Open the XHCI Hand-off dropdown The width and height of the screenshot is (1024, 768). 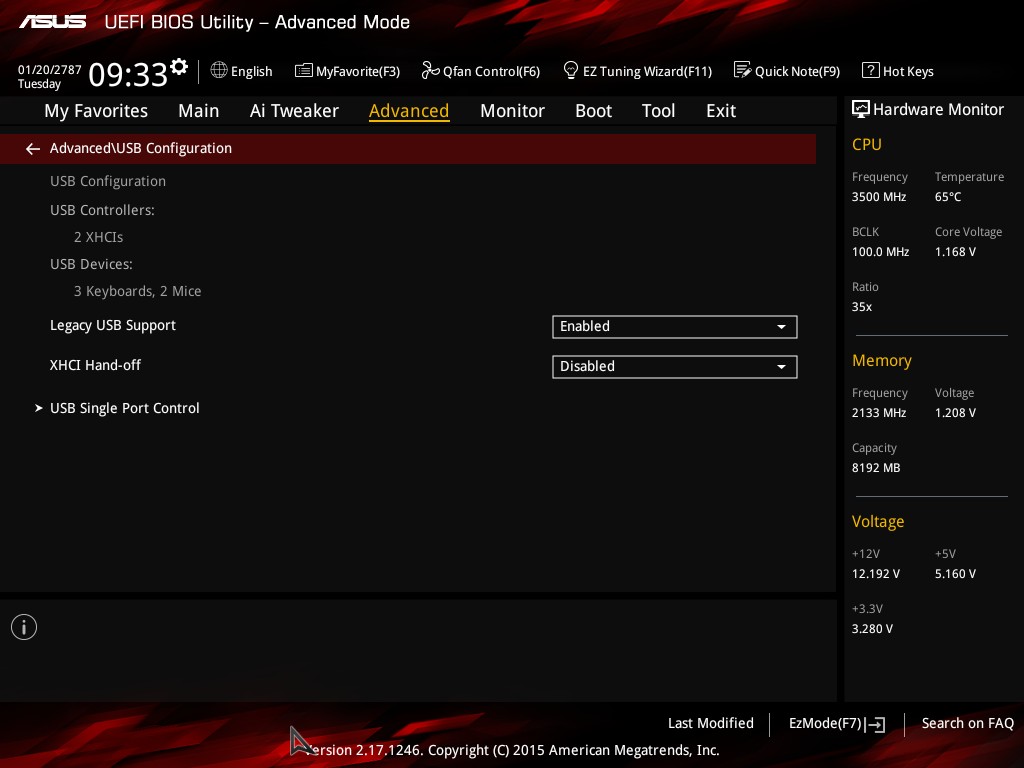675,366
